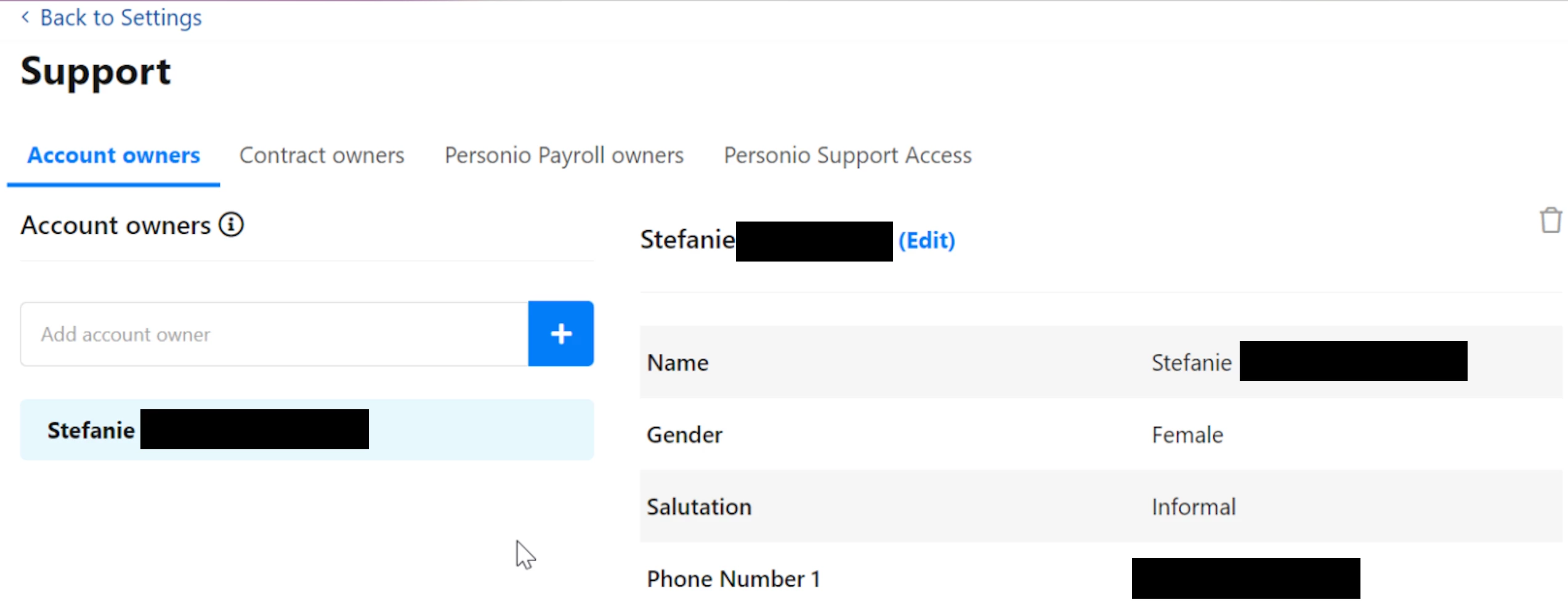Screen dimensions: 1568x608
Task: Click the Gender row showing Female
Action: [1101, 434]
